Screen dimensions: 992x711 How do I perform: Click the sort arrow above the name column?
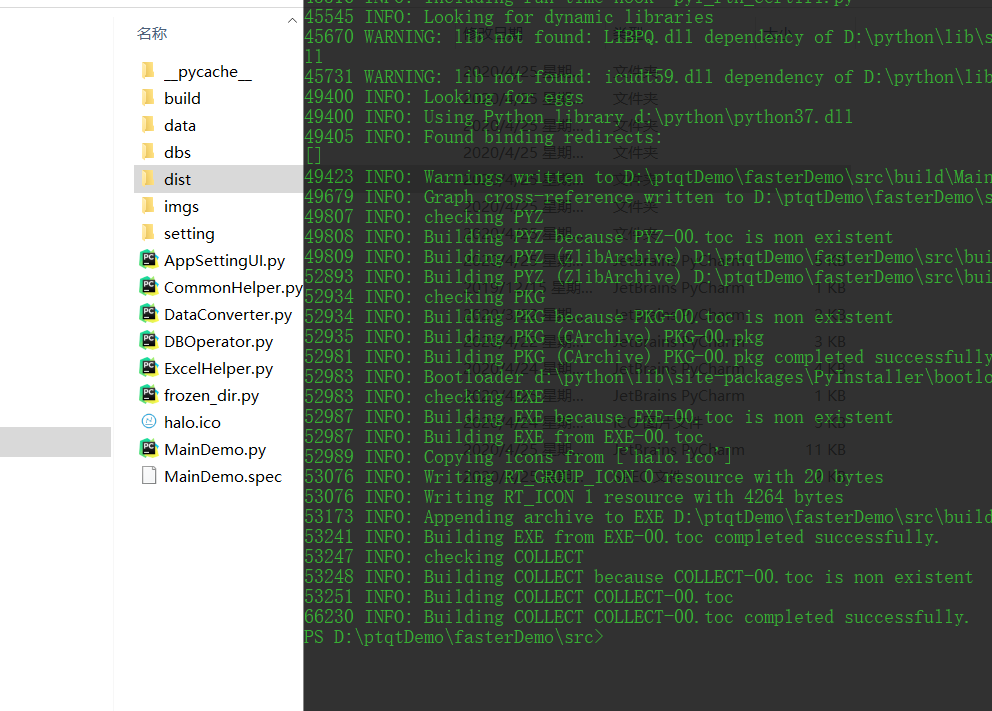pyautogui.click(x=292, y=20)
